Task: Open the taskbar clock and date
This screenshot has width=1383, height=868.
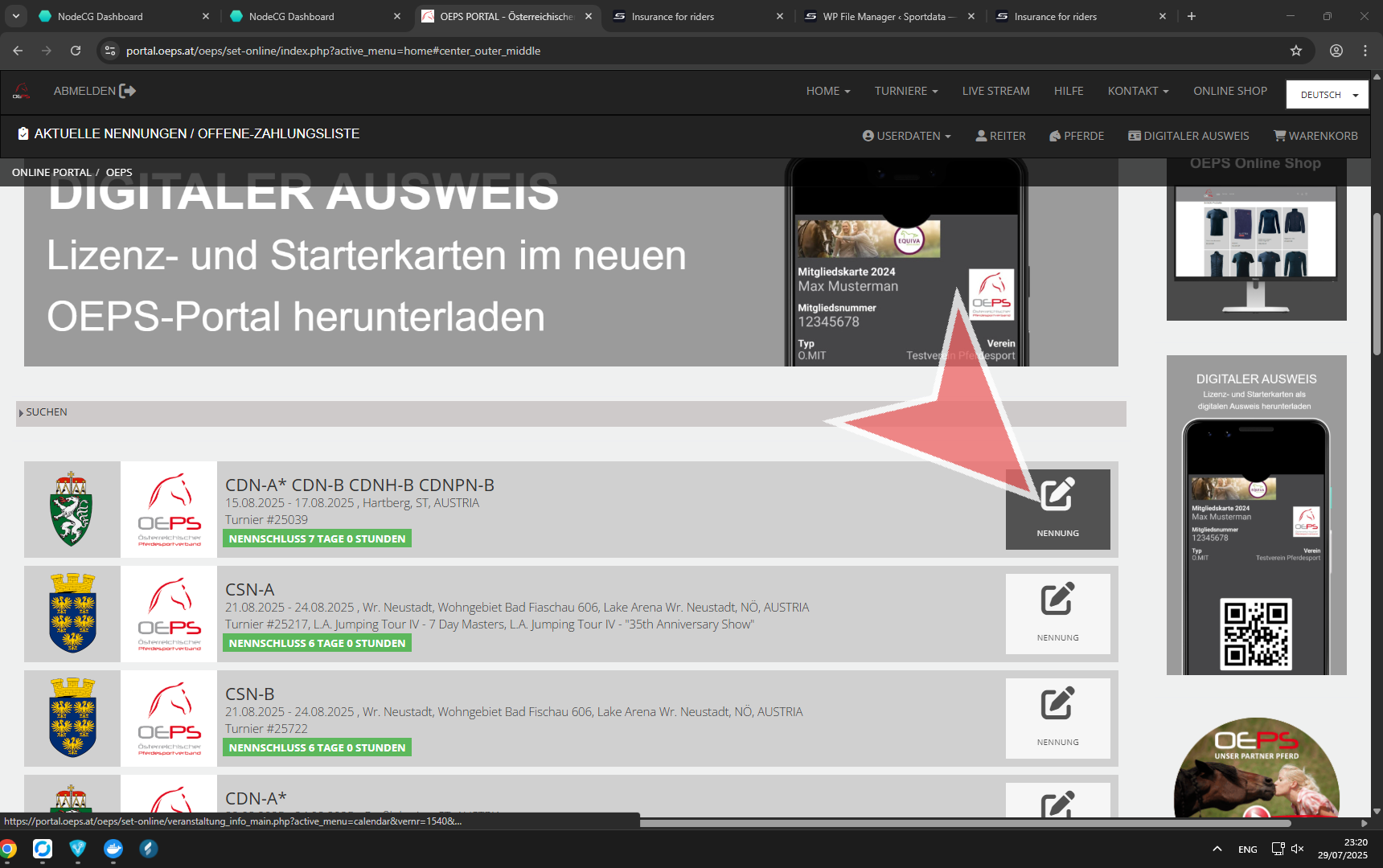Action: (1343, 849)
